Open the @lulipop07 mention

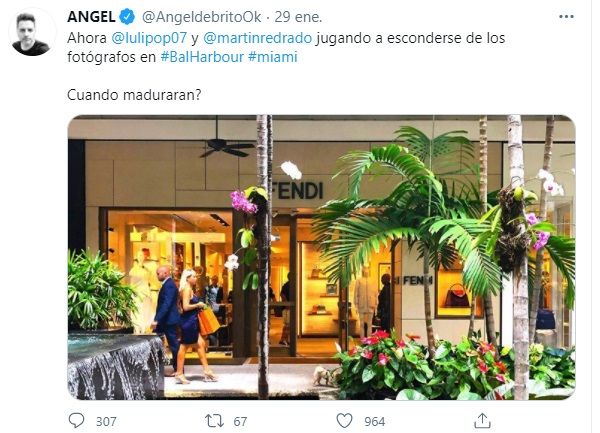pyautogui.click(x=149, y=38)
